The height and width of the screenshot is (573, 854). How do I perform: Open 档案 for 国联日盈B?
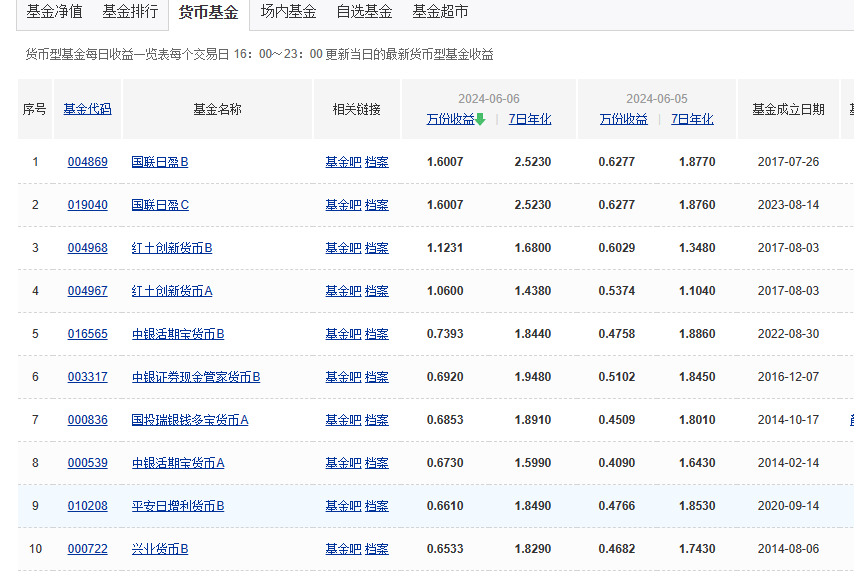tap(376, 162)
